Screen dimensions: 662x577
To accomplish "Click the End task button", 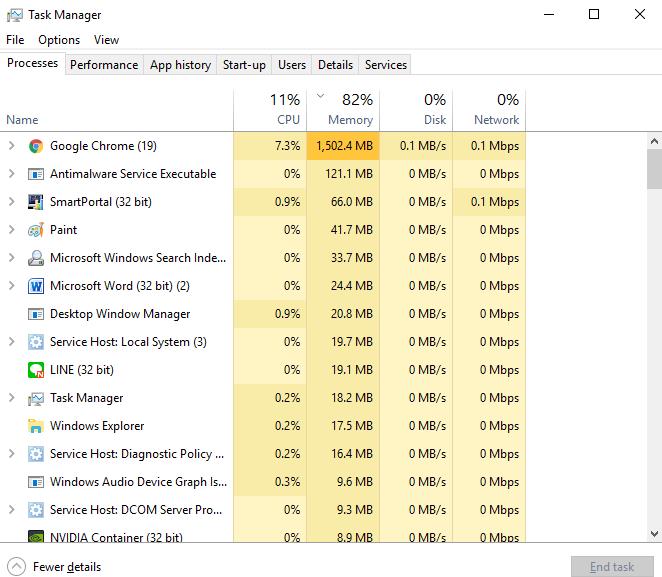I will point(612,566).
